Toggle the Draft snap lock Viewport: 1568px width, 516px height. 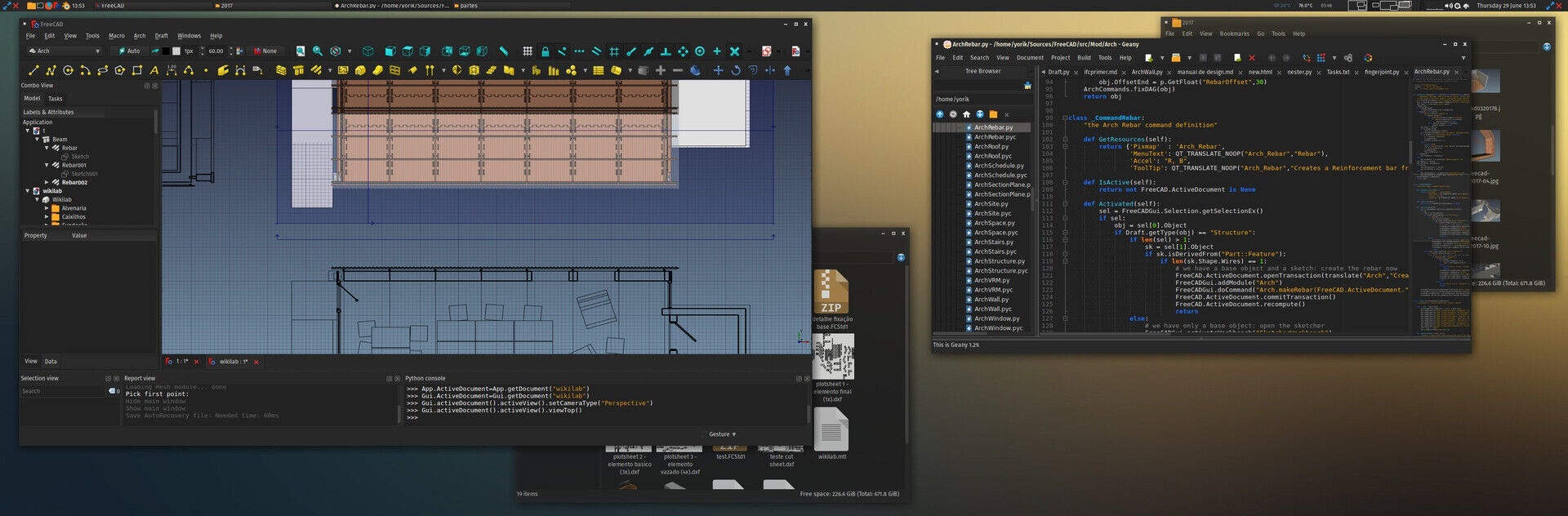pyautogui.click(x=545, y=51)
